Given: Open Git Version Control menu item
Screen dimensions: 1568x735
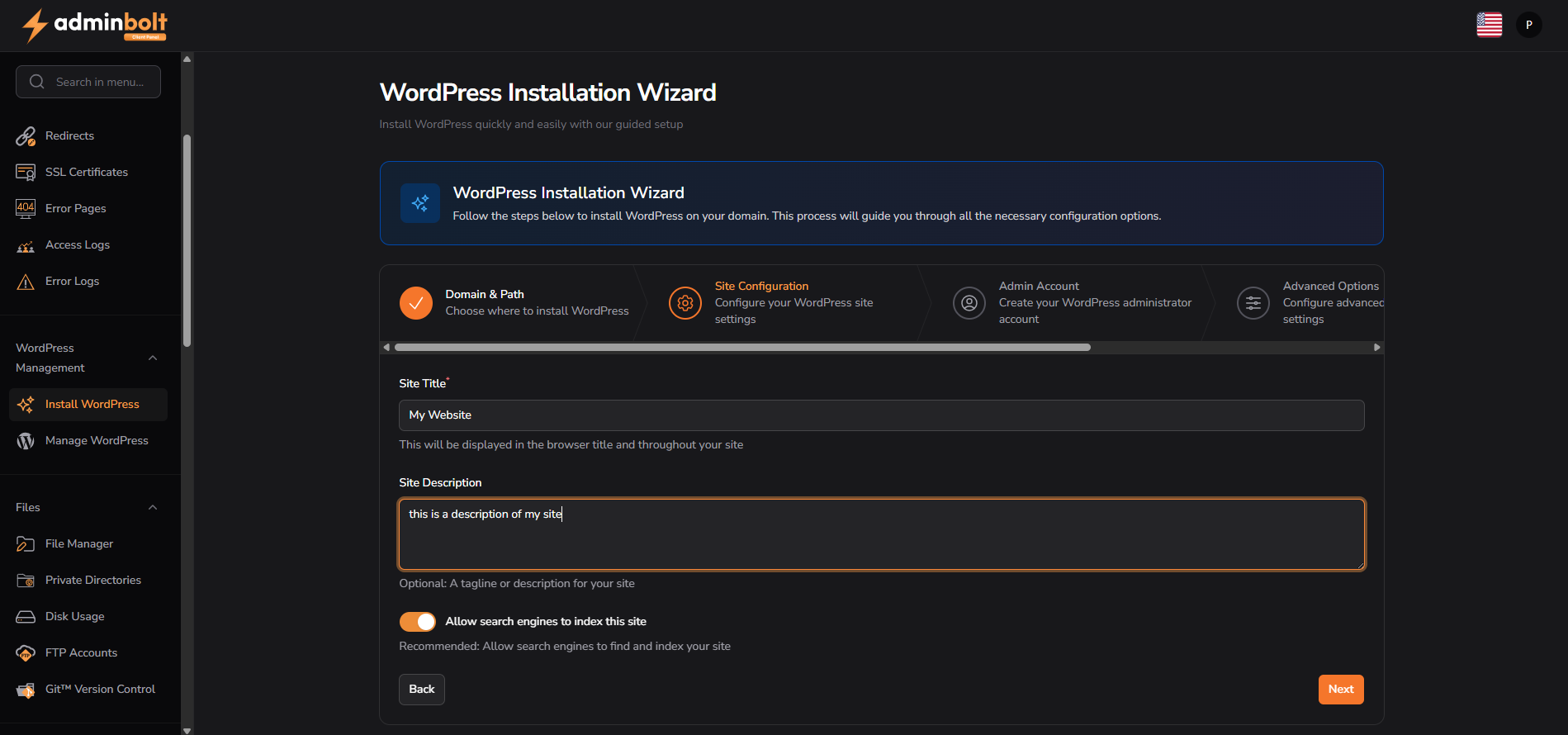Looking at the screenshot, I should 88,689.
